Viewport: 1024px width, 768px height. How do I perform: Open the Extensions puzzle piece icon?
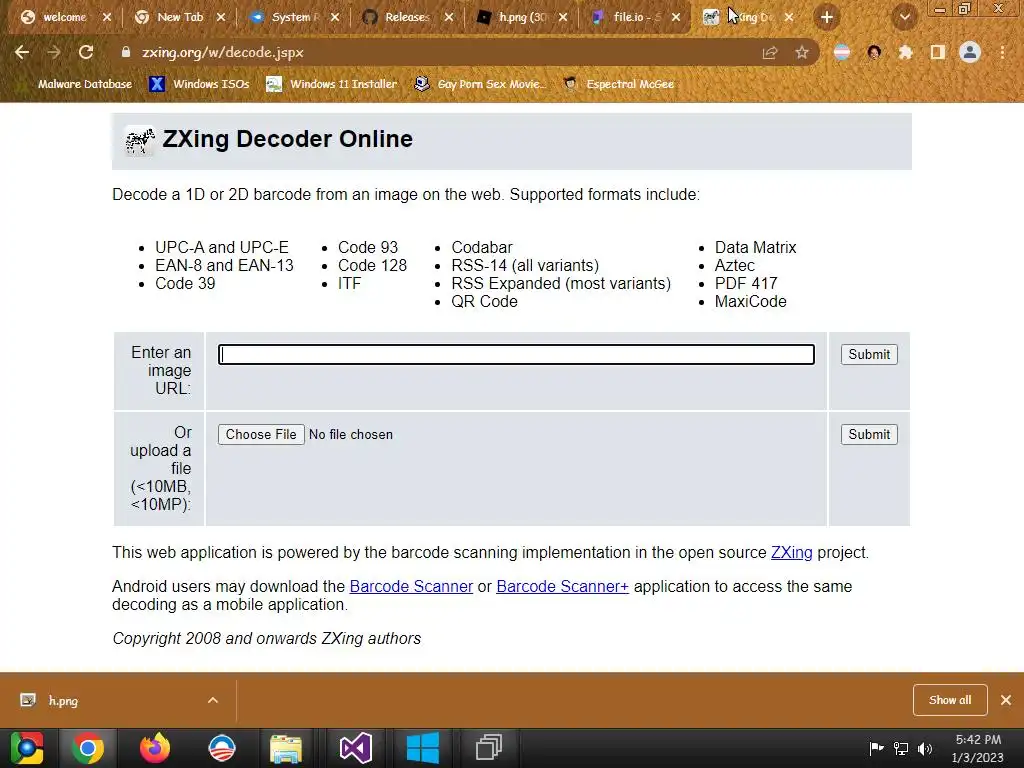(905, 52)
